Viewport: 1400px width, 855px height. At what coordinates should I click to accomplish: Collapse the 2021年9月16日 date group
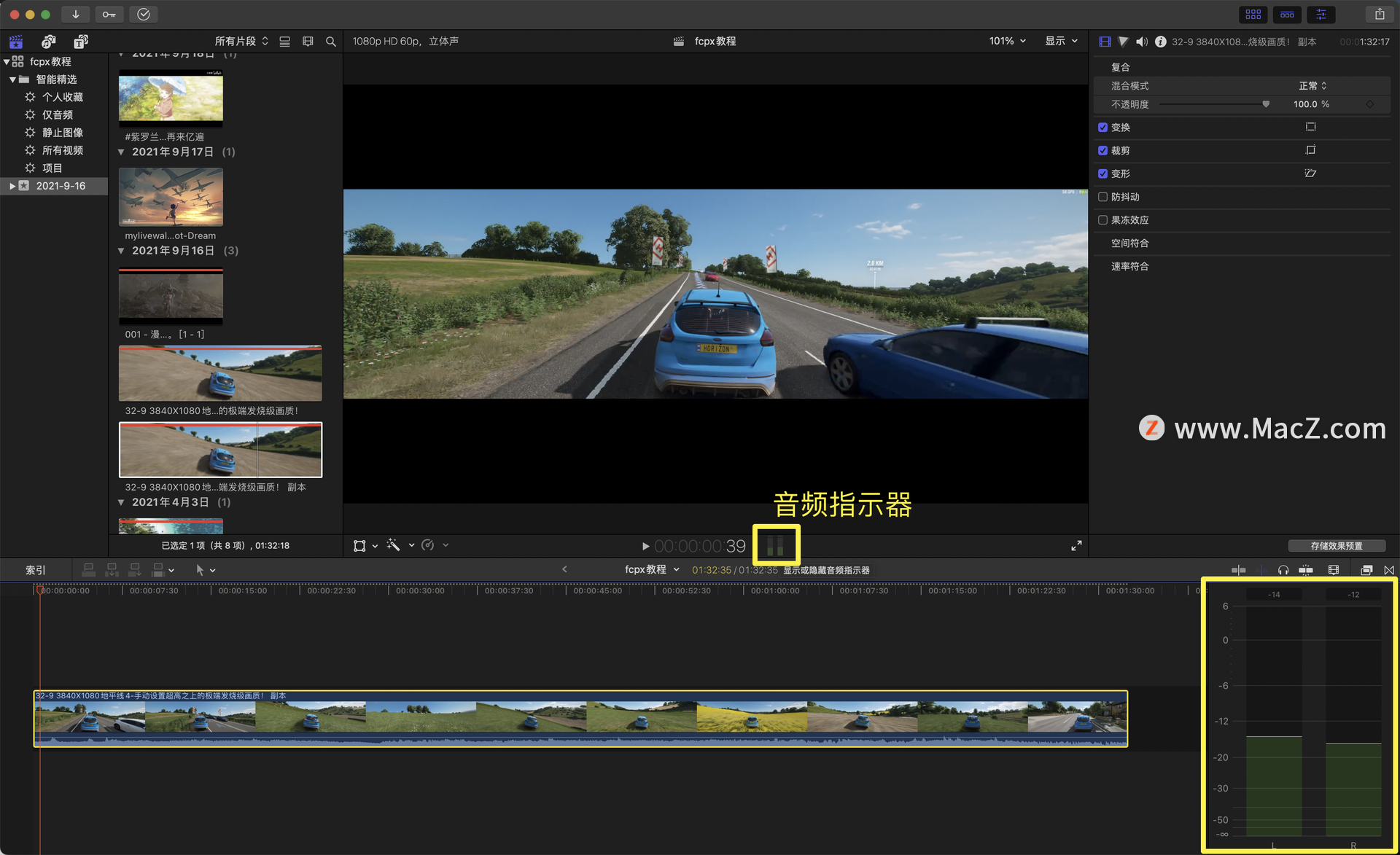[121, 251]
